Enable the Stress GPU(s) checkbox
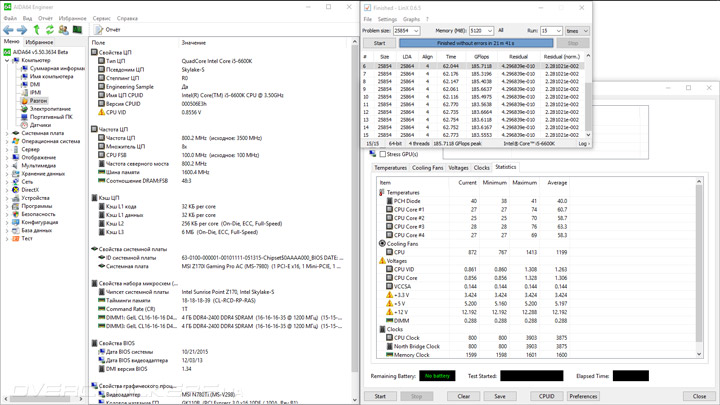Screen dimensions: 720x405 coord(382,154)
